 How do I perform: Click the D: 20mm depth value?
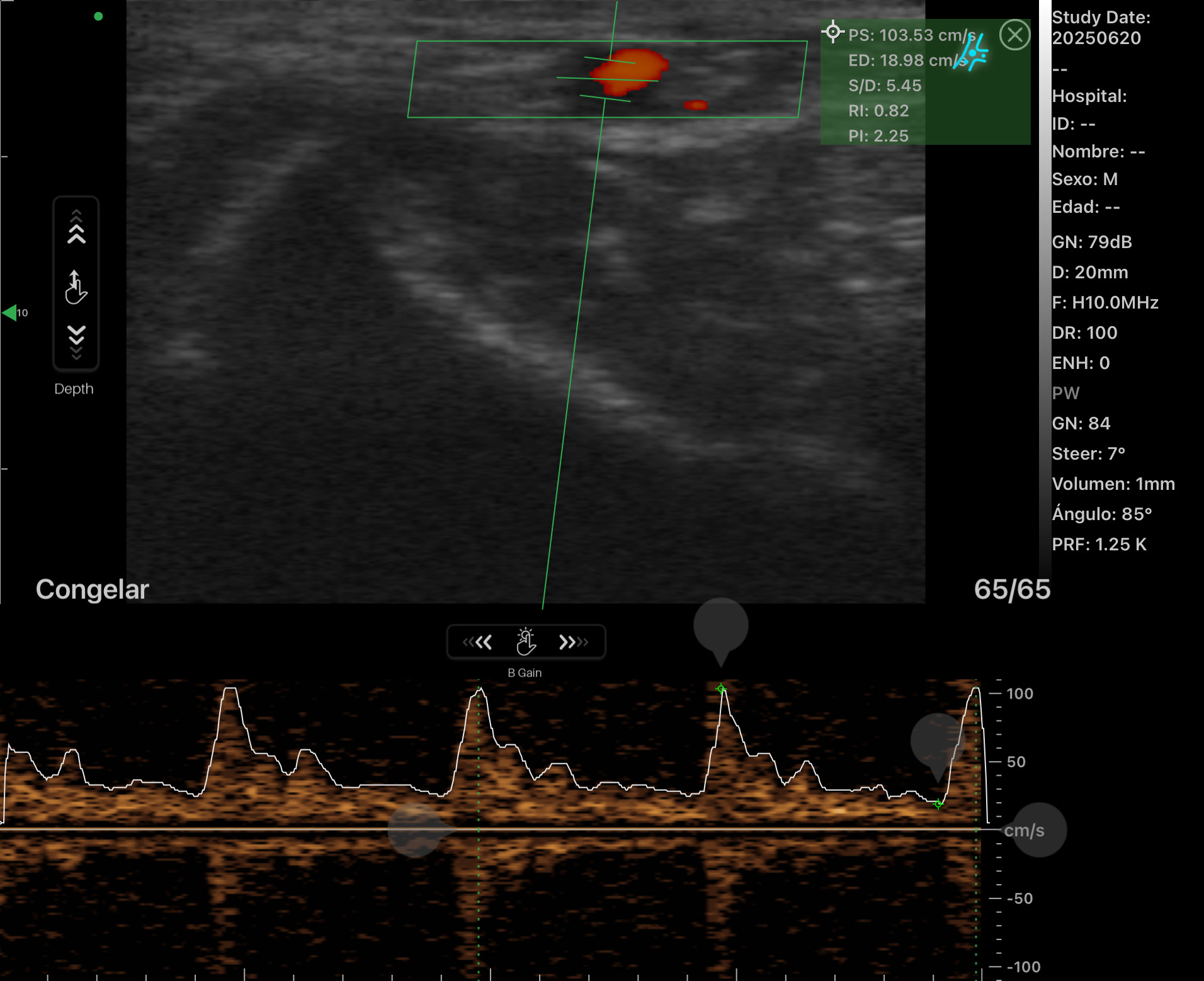coord(1090,273)
